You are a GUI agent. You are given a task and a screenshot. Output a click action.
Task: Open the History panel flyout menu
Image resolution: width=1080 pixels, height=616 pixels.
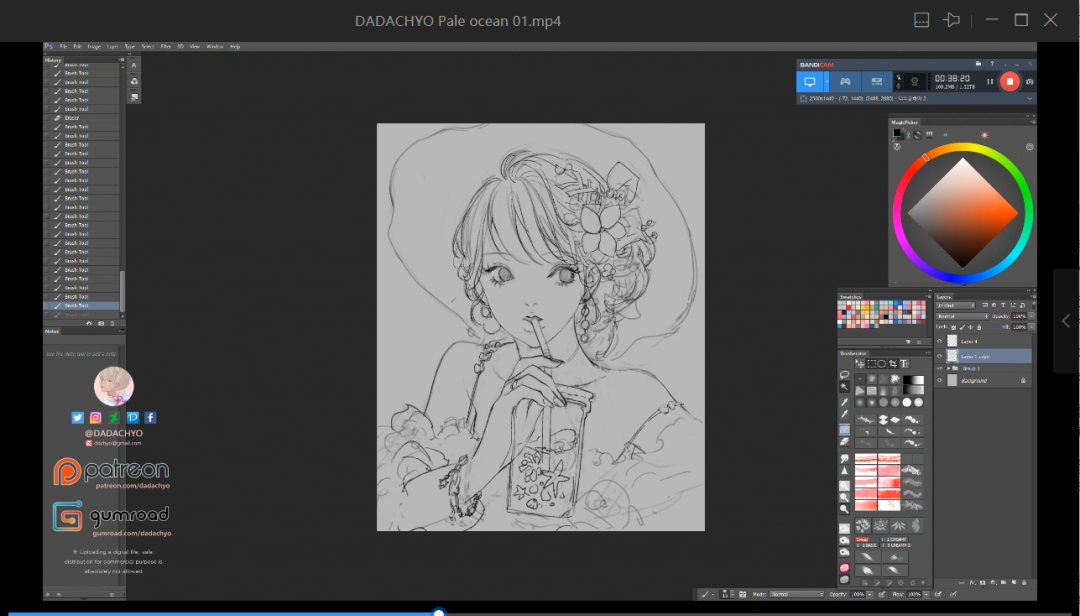pos(121,60)
